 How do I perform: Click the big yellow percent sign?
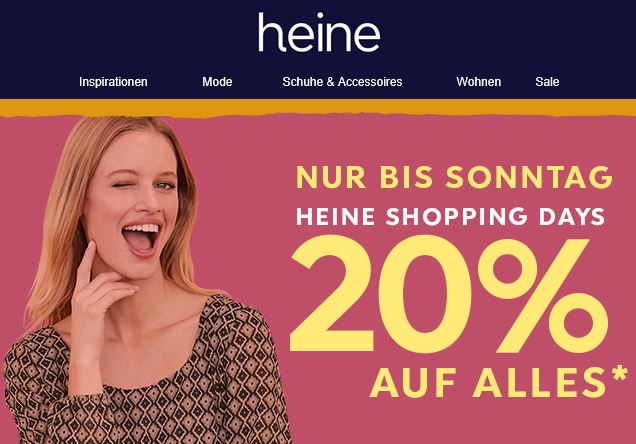click(543, 295)
